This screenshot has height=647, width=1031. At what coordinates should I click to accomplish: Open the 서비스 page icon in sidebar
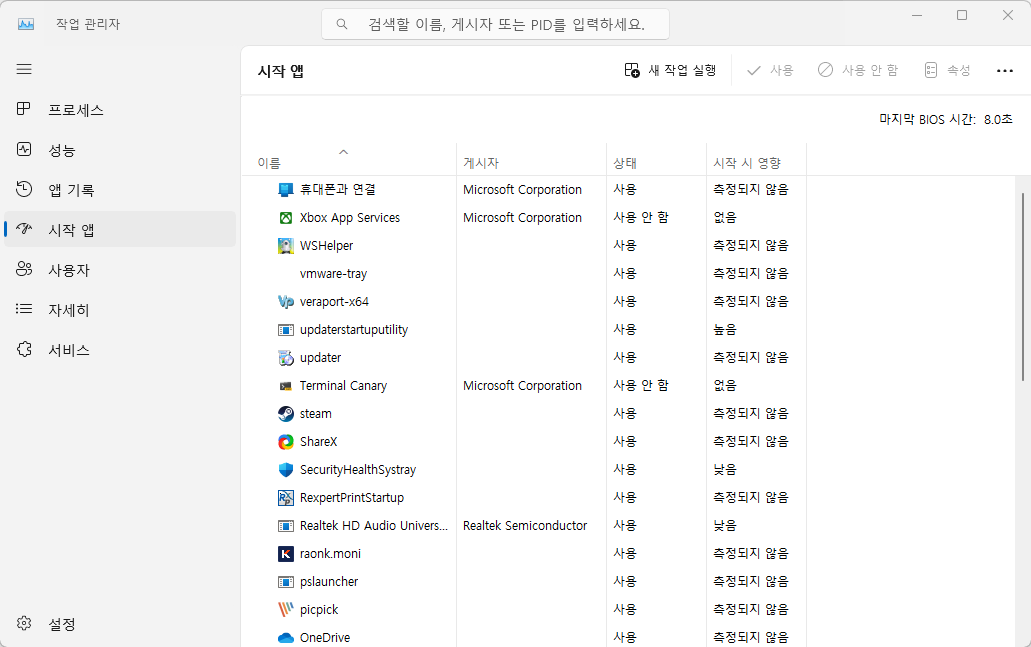coord(24,349)
